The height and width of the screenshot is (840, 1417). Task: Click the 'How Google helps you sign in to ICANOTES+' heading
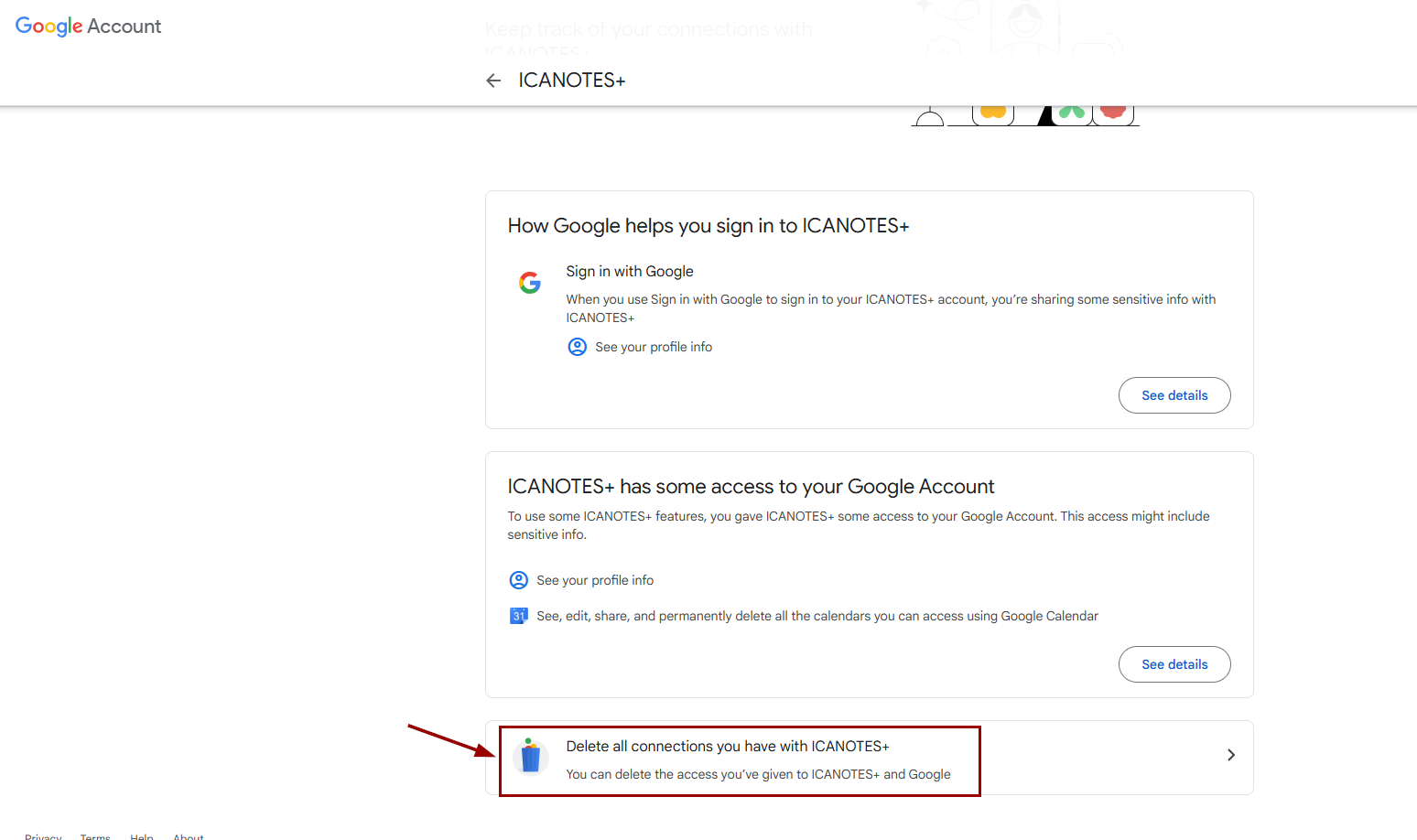point(708,226)
